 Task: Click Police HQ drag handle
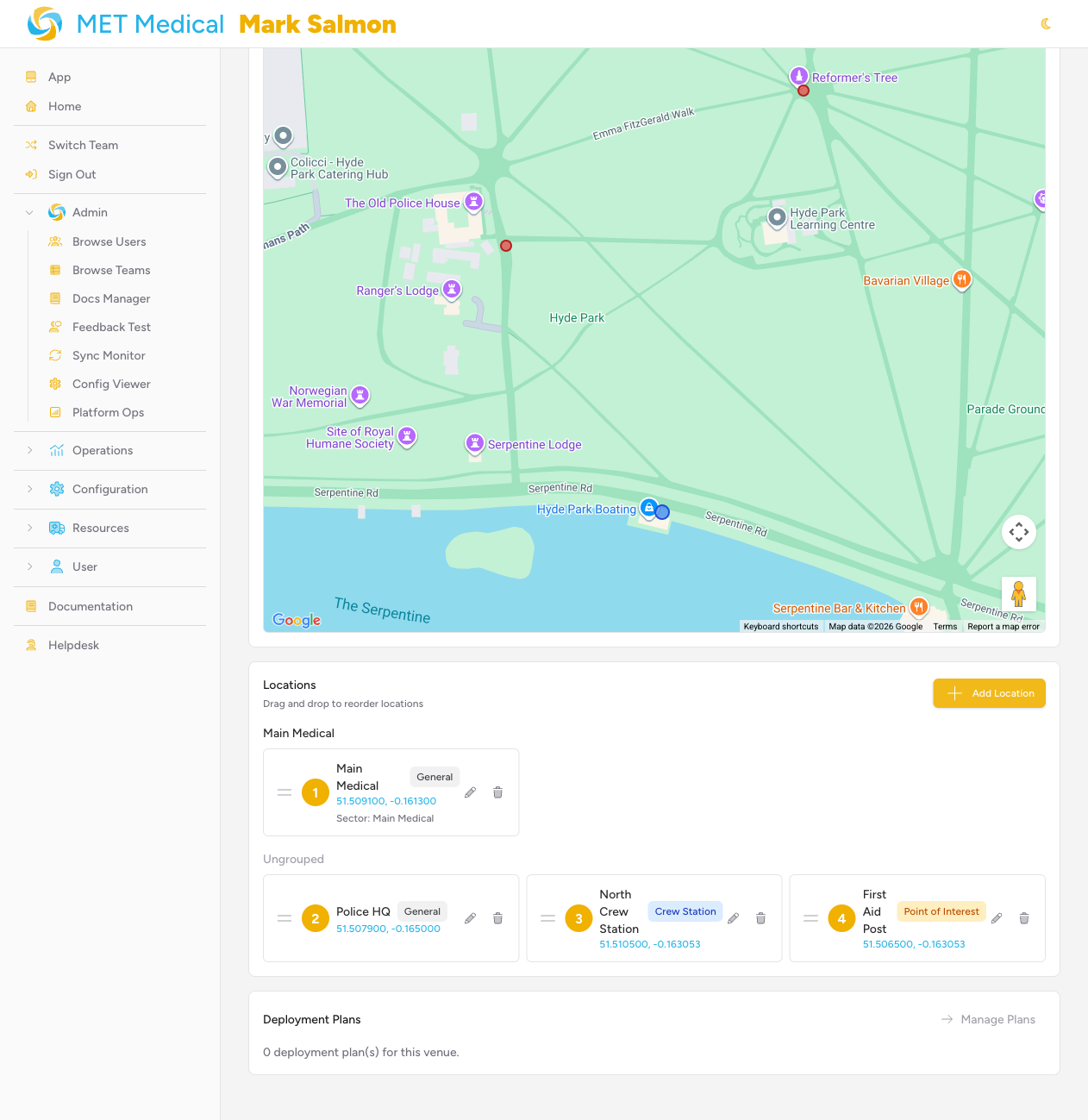click(x=285, y=918)
